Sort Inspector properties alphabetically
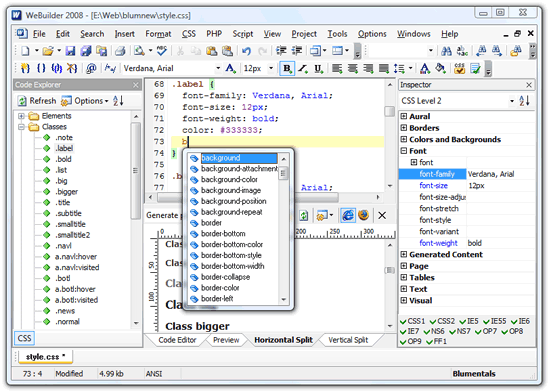549x392 pixels. [x=524, y=101]
